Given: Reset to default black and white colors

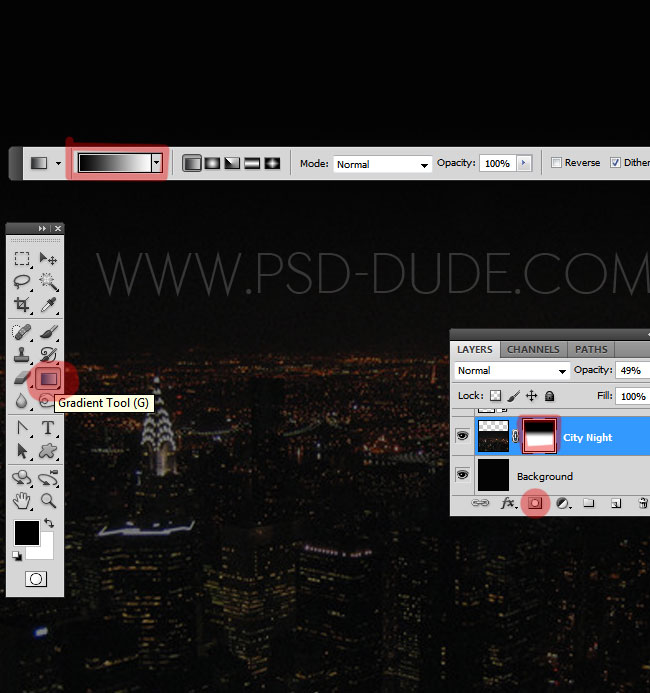Looking at the screenshot, I should click(17, 556).
